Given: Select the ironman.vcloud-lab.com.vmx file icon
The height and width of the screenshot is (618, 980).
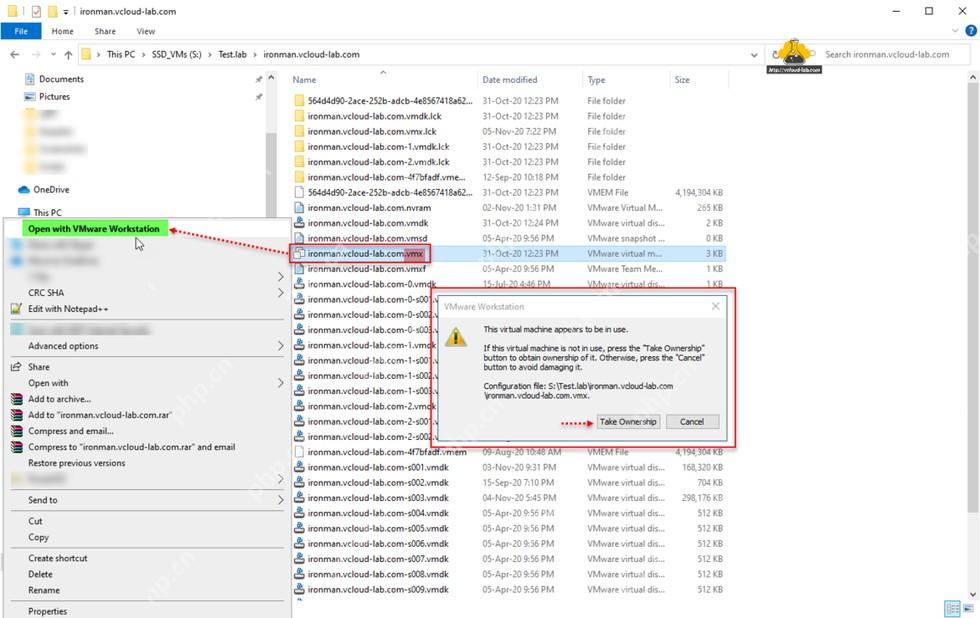Looking at the screenshot, I should click(x=299, y=253).
